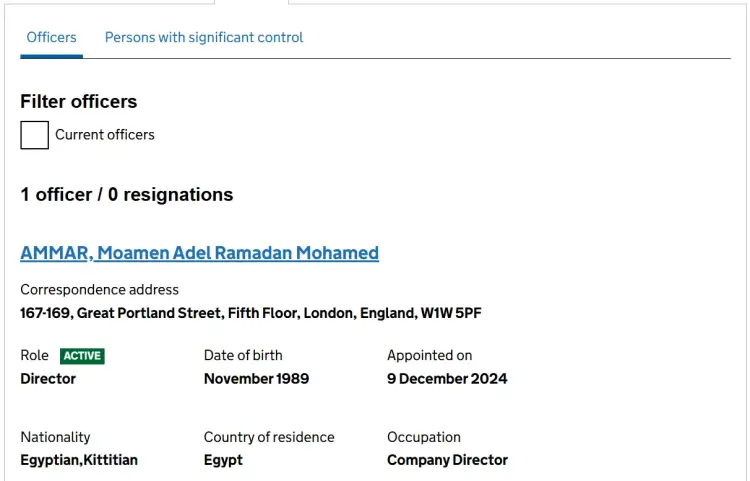
Task: Click the Country of residence label
Action: [x=269, y=437]
